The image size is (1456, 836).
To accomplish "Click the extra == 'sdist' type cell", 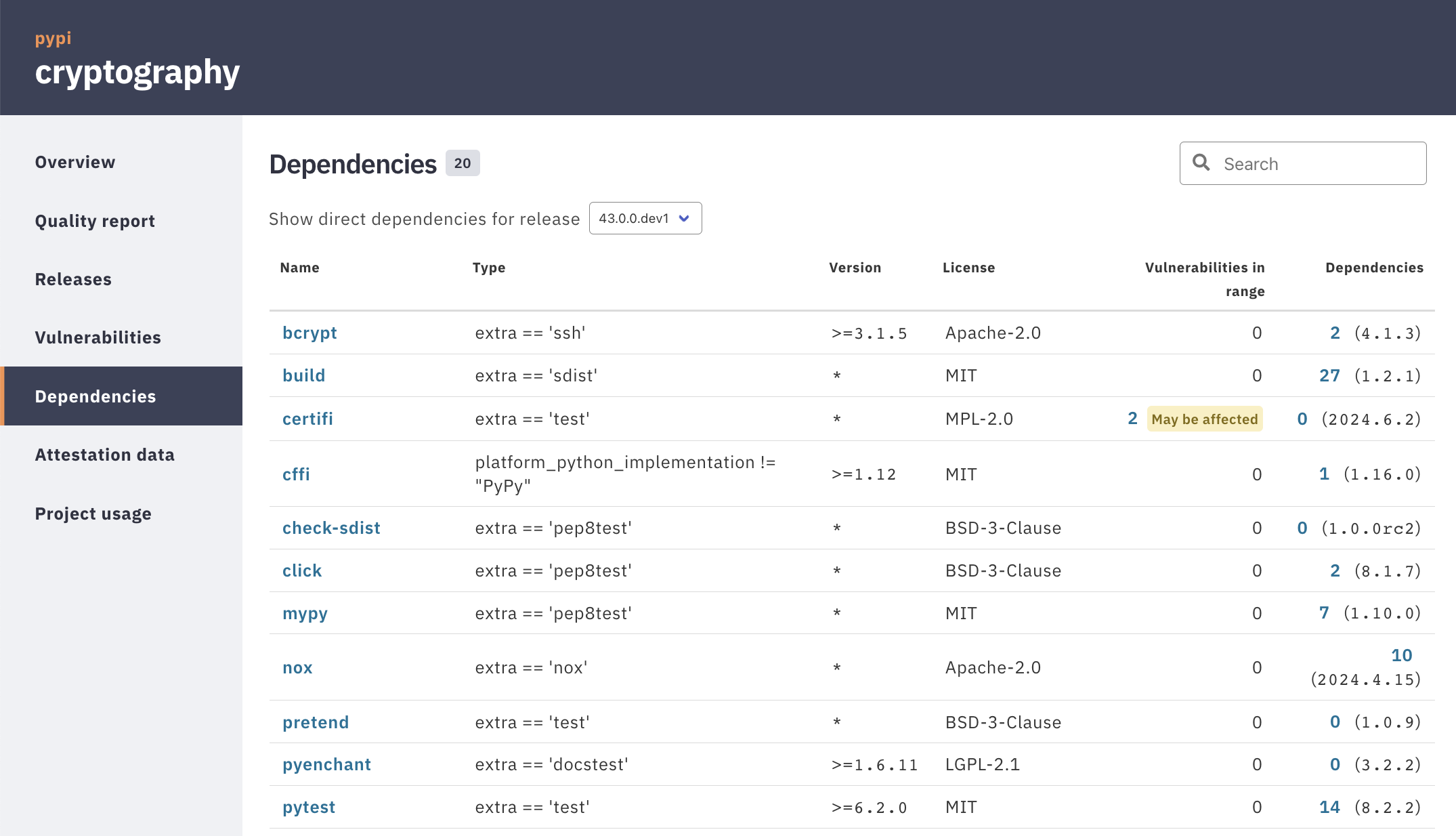I will click(x=536, y=375).
